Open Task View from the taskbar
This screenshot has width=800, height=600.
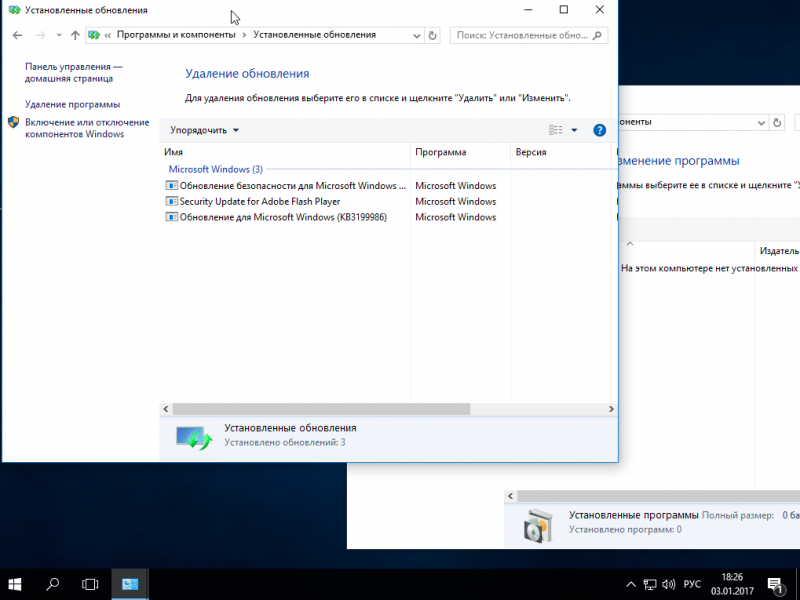pos(90,585)
